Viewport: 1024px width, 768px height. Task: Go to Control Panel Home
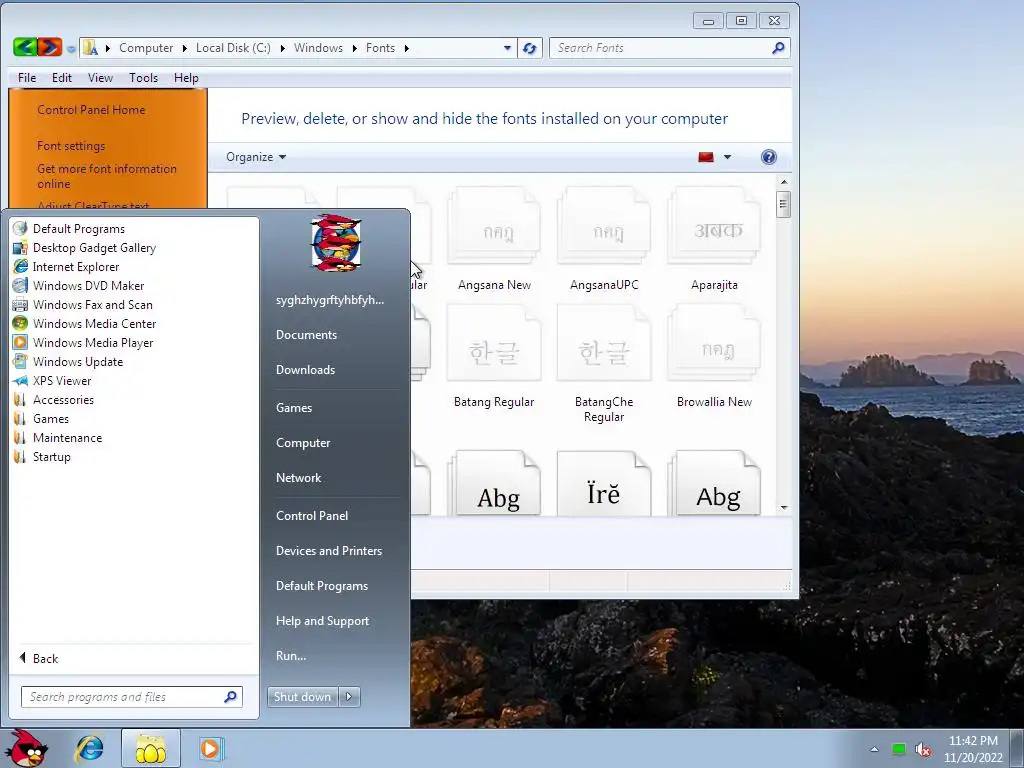(x=91, y=110)
